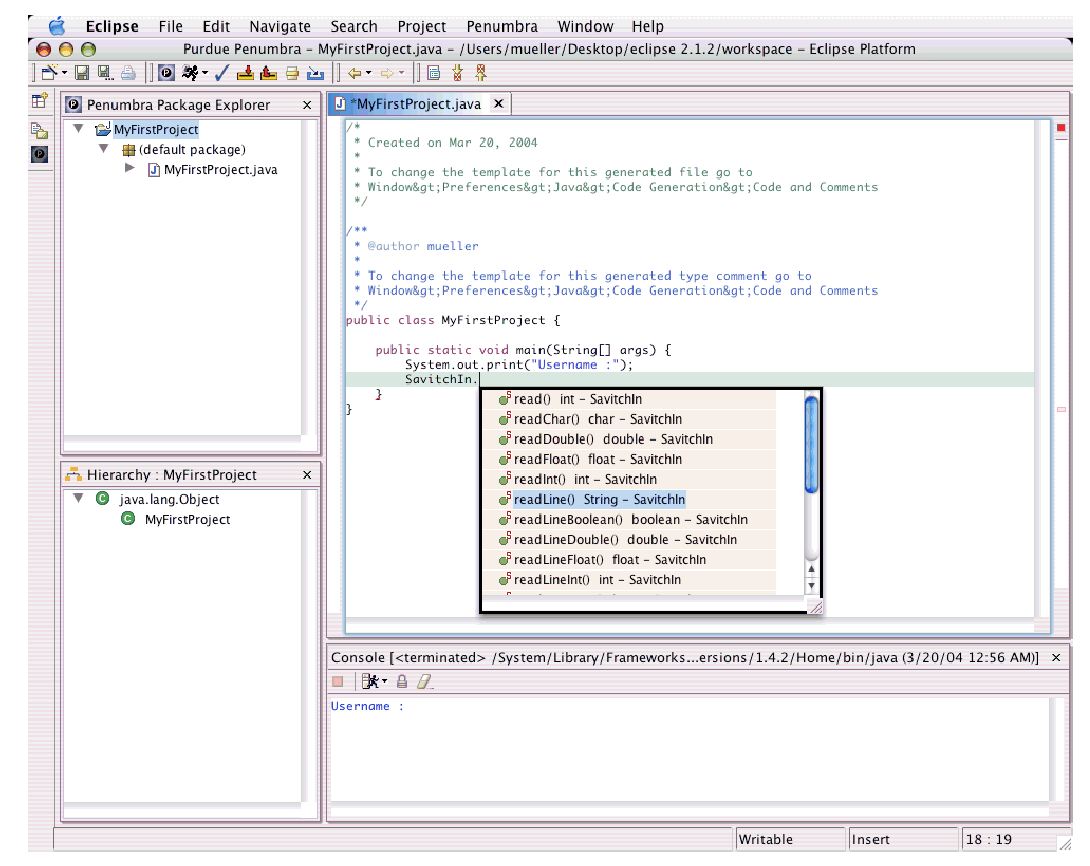The image size is (1090, 866).
Task: Open the Project menu in menu bar
Action: (x=421, y=27)
